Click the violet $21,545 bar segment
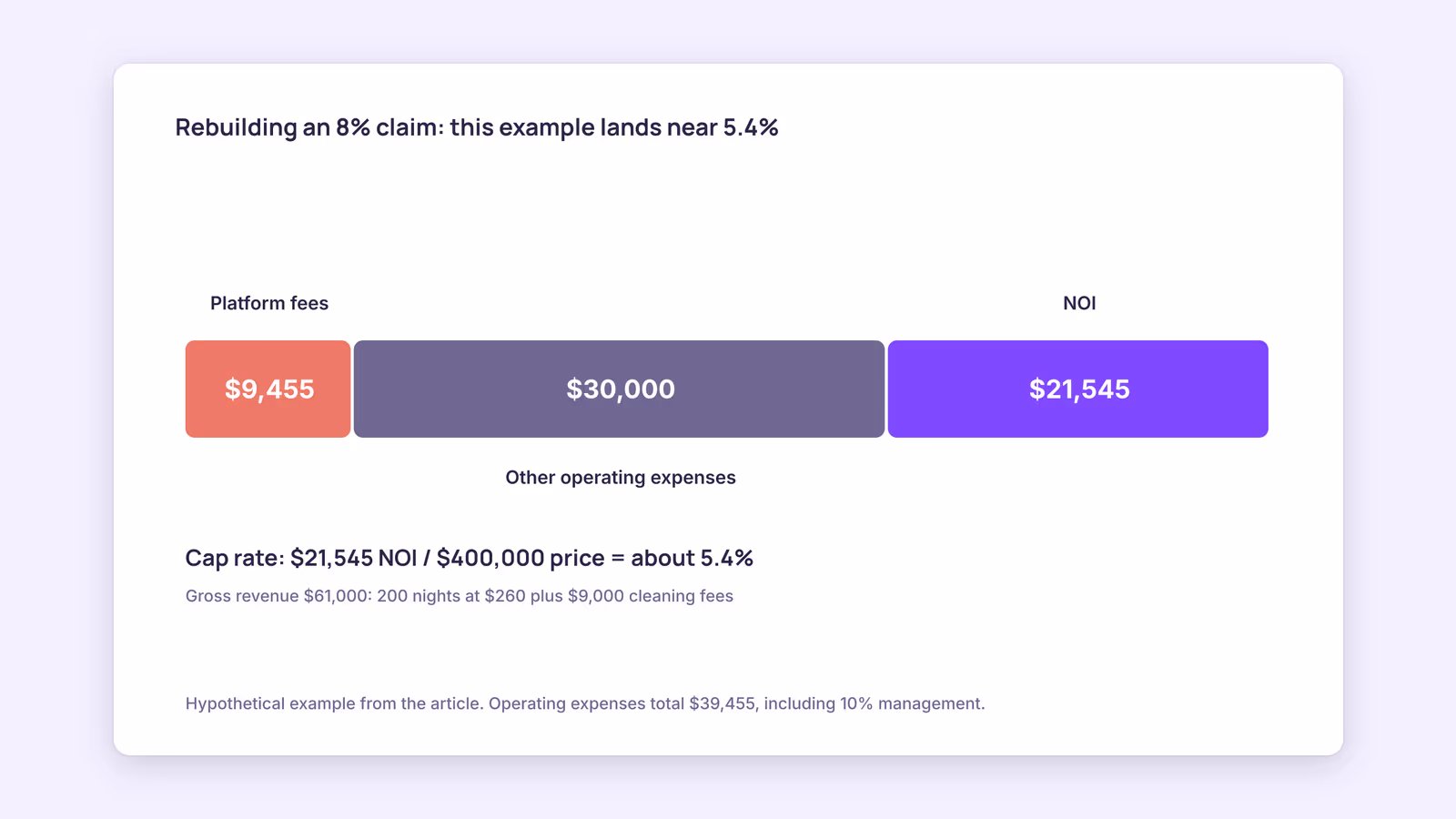1456x819 pixels. (1078, 389)
